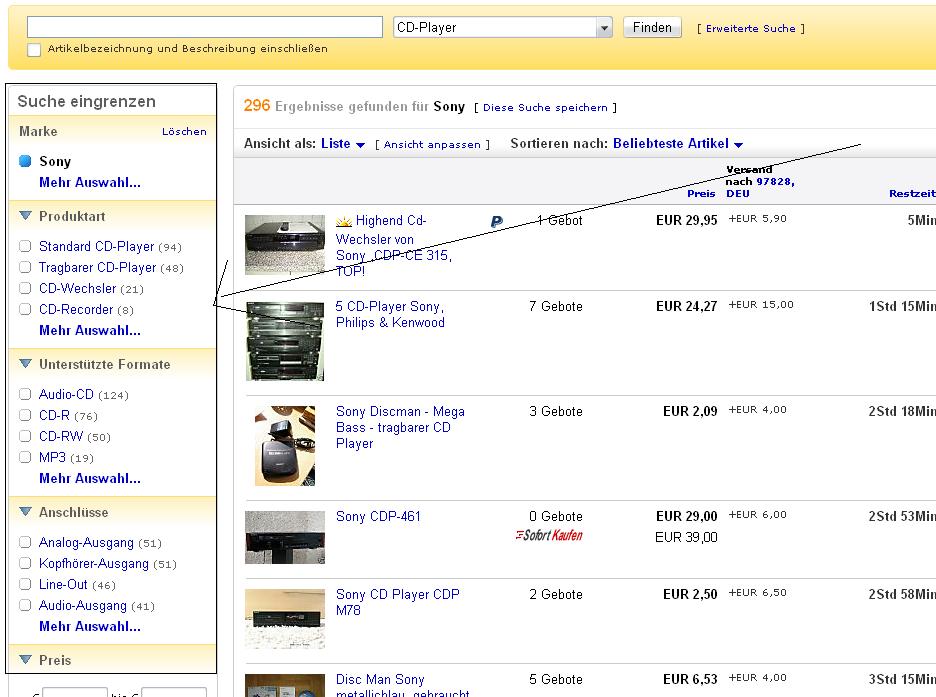The width and height of the screenshot is (936, 697).
Task: Click the blue Sony brand selected marker
Action: click(25, 161)
